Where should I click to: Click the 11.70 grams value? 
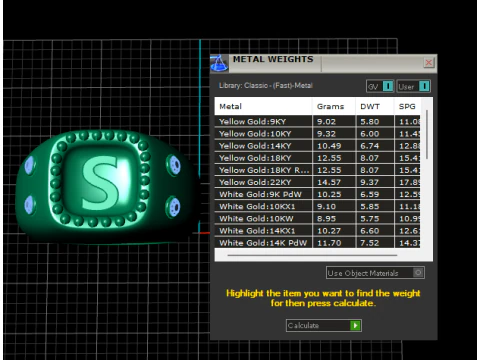(329, 243)
